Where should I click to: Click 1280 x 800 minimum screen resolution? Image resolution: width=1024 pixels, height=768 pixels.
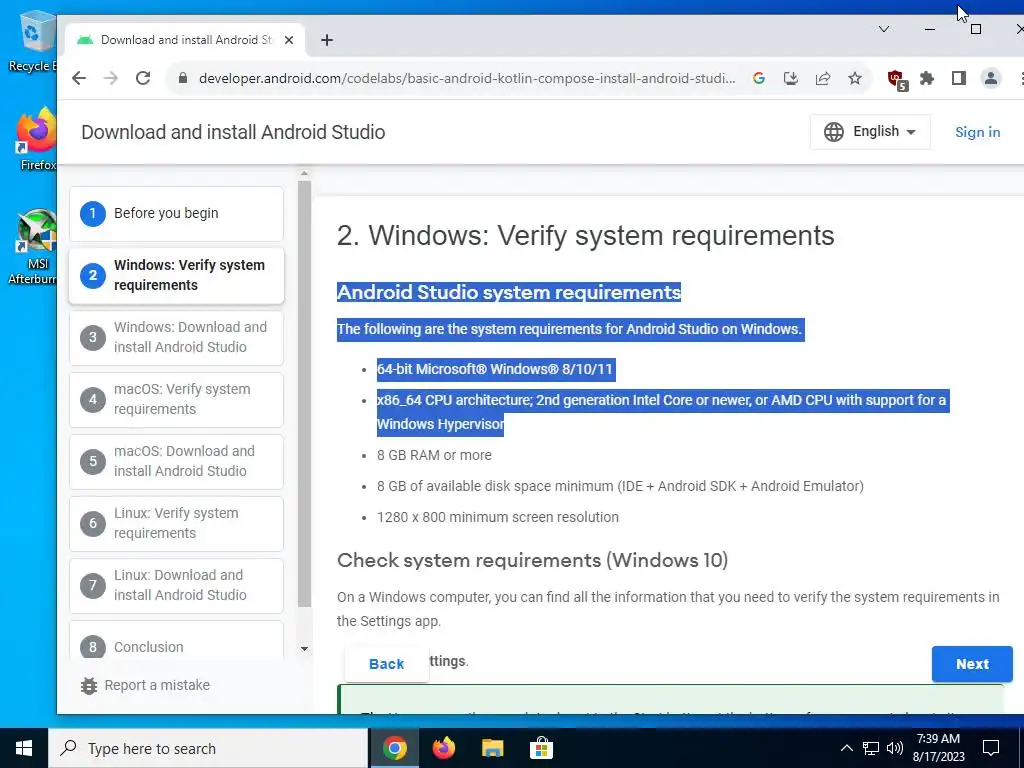(x=498, y=517)
